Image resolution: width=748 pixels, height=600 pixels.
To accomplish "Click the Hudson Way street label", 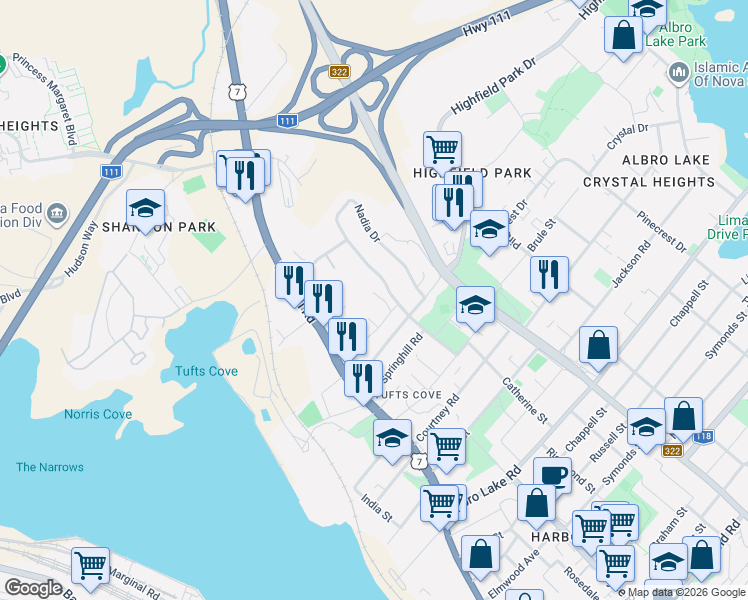I will [81, 248].
